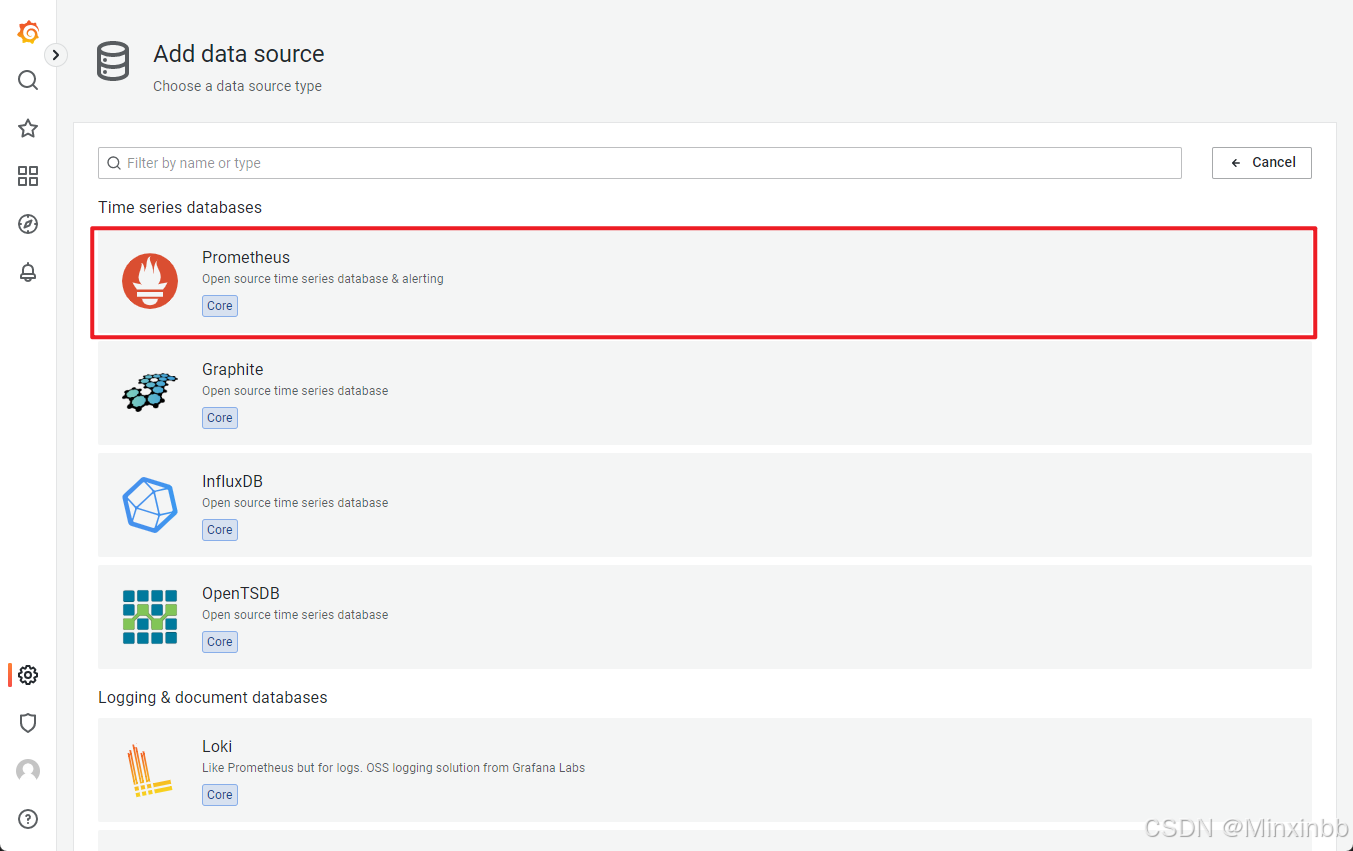Click 'Choose a data source type' subtitle
Screen dimensions: 1353x851
238,86
